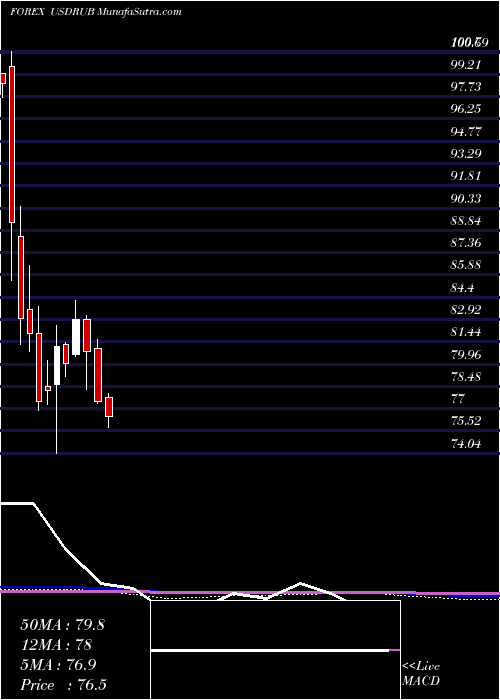This screenshot has width=500, height=700.
Task: Select the last red candlestick near 76.5
Action: tap(109, 407)
